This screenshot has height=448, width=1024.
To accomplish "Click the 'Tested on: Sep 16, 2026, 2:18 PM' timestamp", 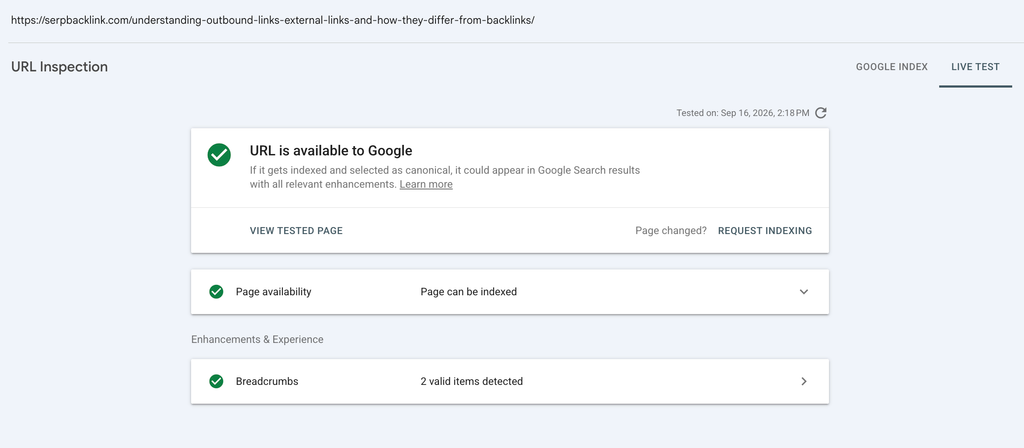I will [743, 113].
